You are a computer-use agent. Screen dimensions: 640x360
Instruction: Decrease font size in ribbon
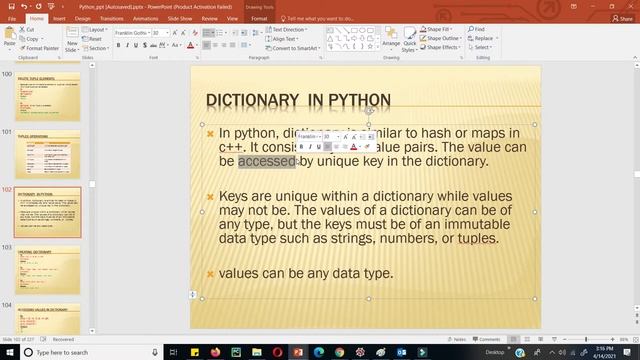click(183, 33)
